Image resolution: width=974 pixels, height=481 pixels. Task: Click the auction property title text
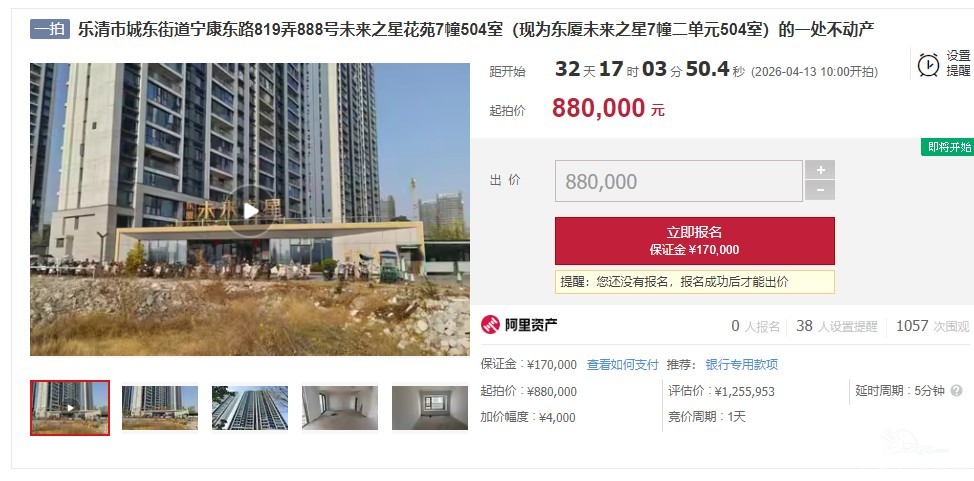click(476, 29)
